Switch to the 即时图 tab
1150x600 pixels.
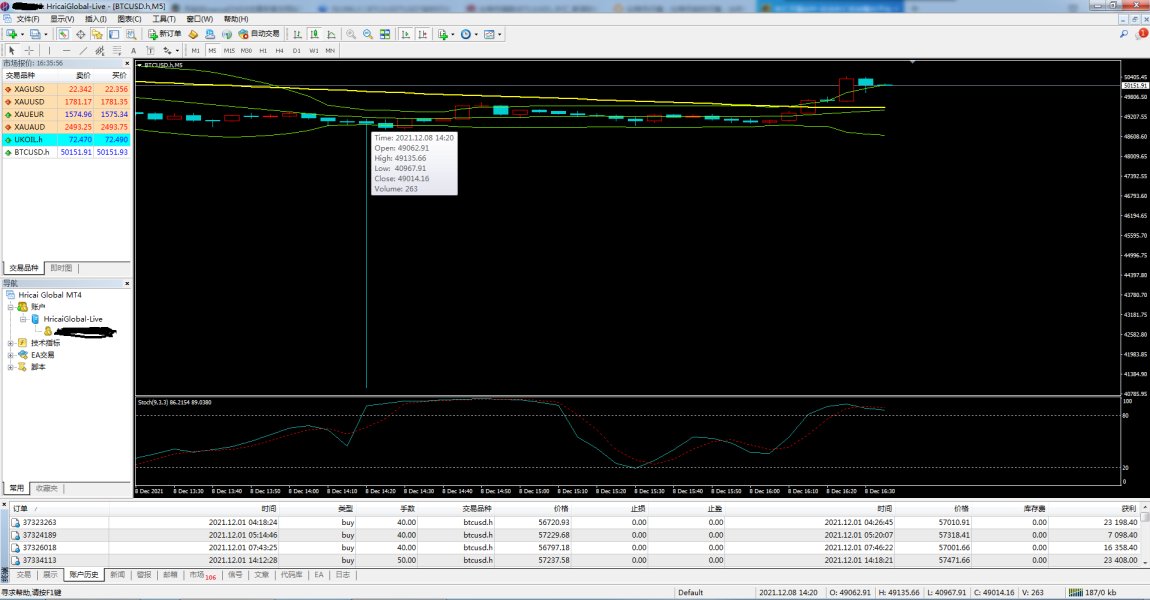pyautogui.click(x=61, y=268)
